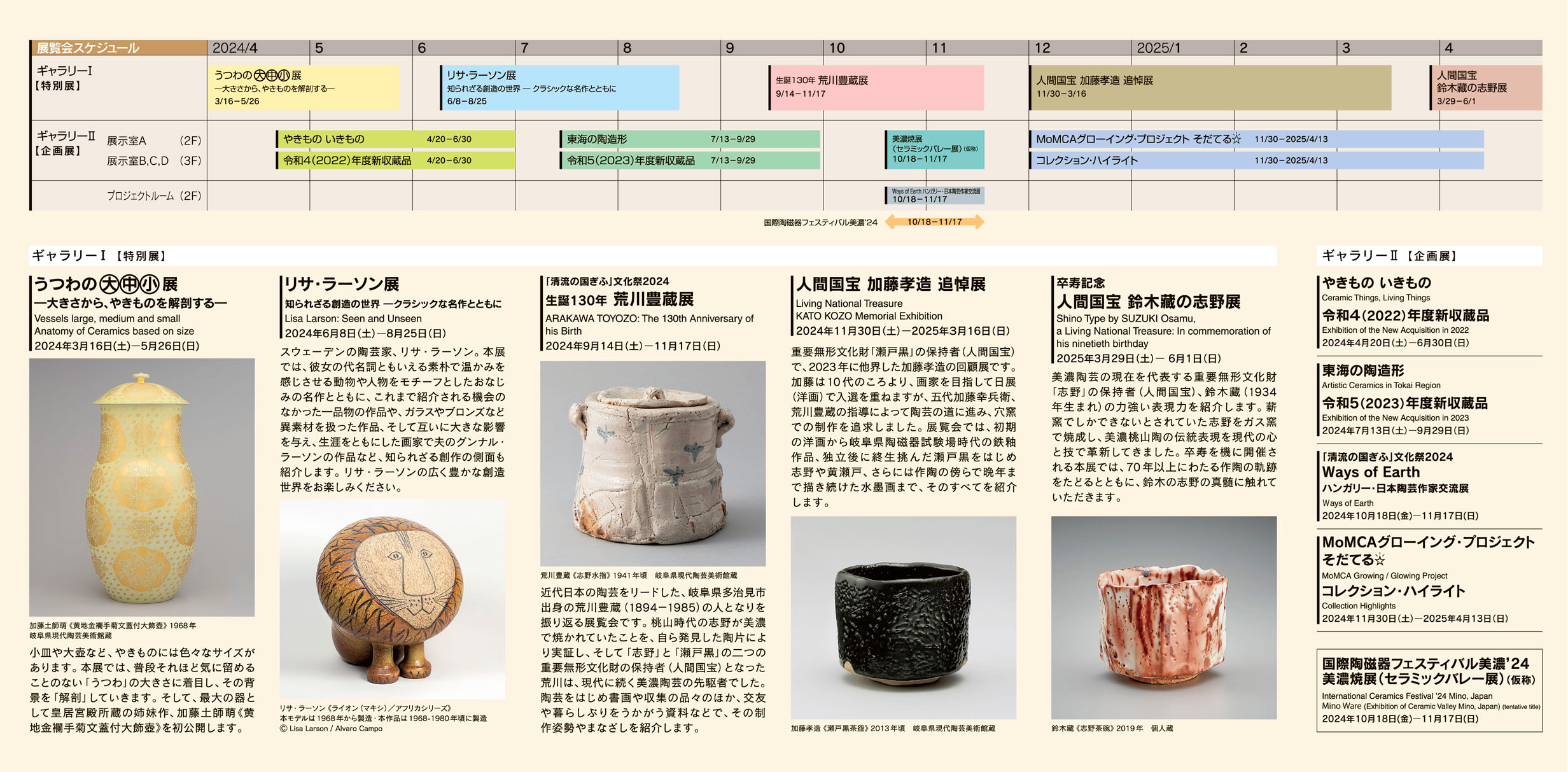Click the date 2024年3月16日(土)–5月26日(日)

(x=117, y=346)
